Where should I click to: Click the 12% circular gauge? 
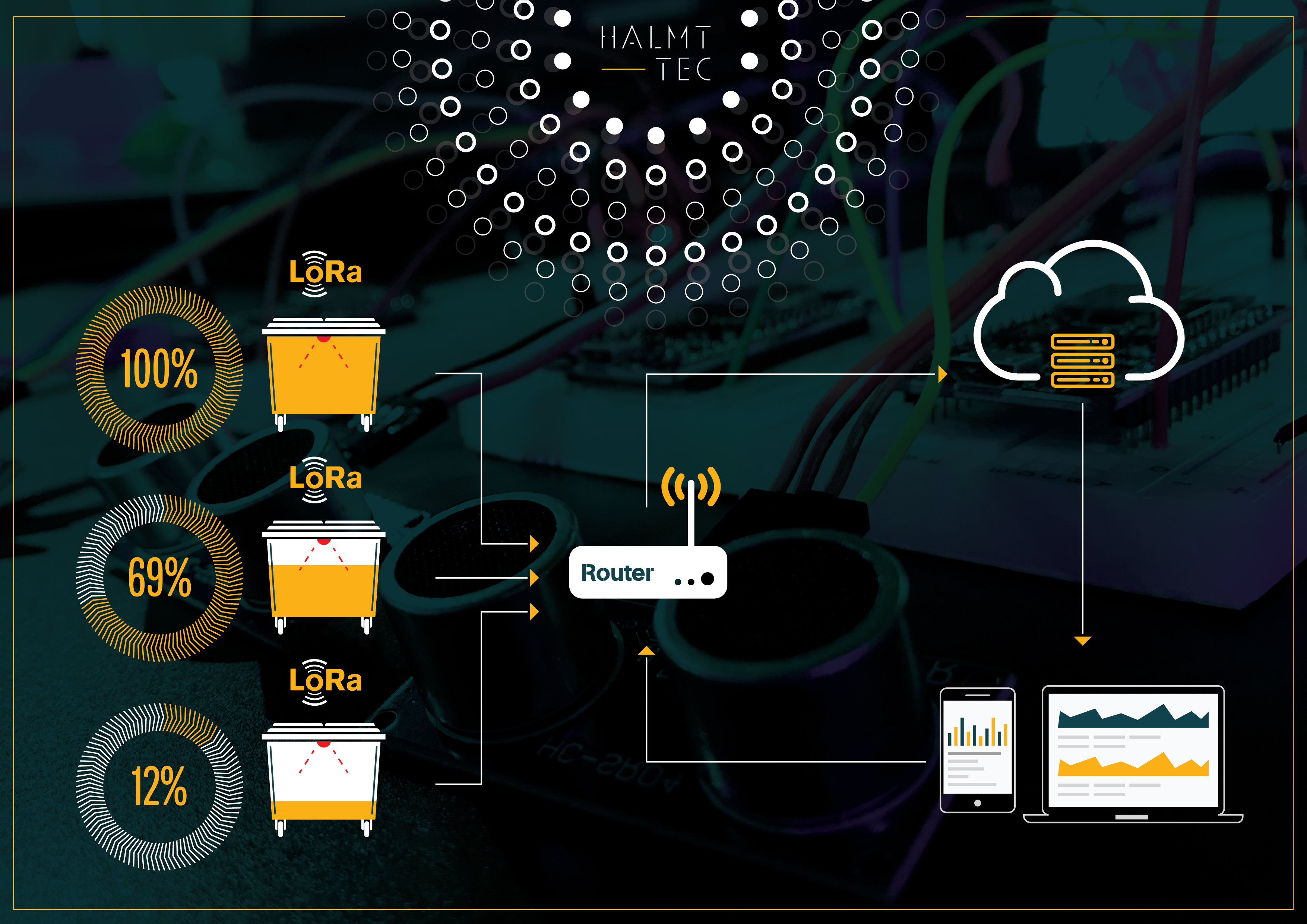159,786
